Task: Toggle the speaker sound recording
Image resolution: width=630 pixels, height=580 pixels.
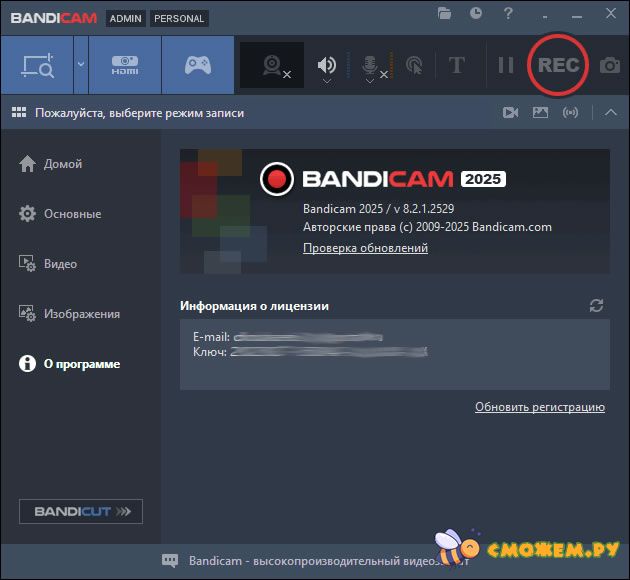Action: click(327, 66)
